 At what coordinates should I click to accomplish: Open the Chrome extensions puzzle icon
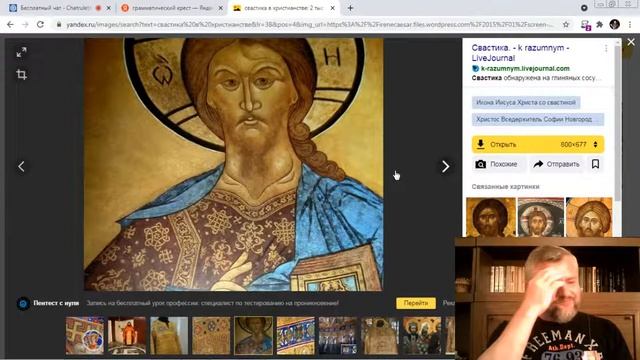click(600, 24)
